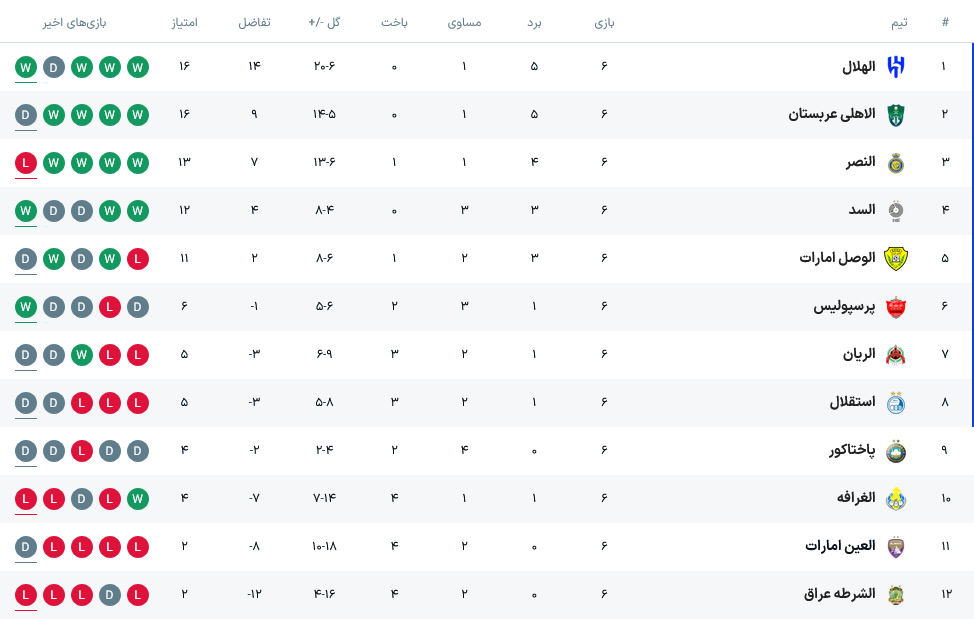Image resolution: width=974 pixels, height=619 pixels.
Task: Click Al Nassr's underlined red L result badge
Action: (x=25, y=163)
